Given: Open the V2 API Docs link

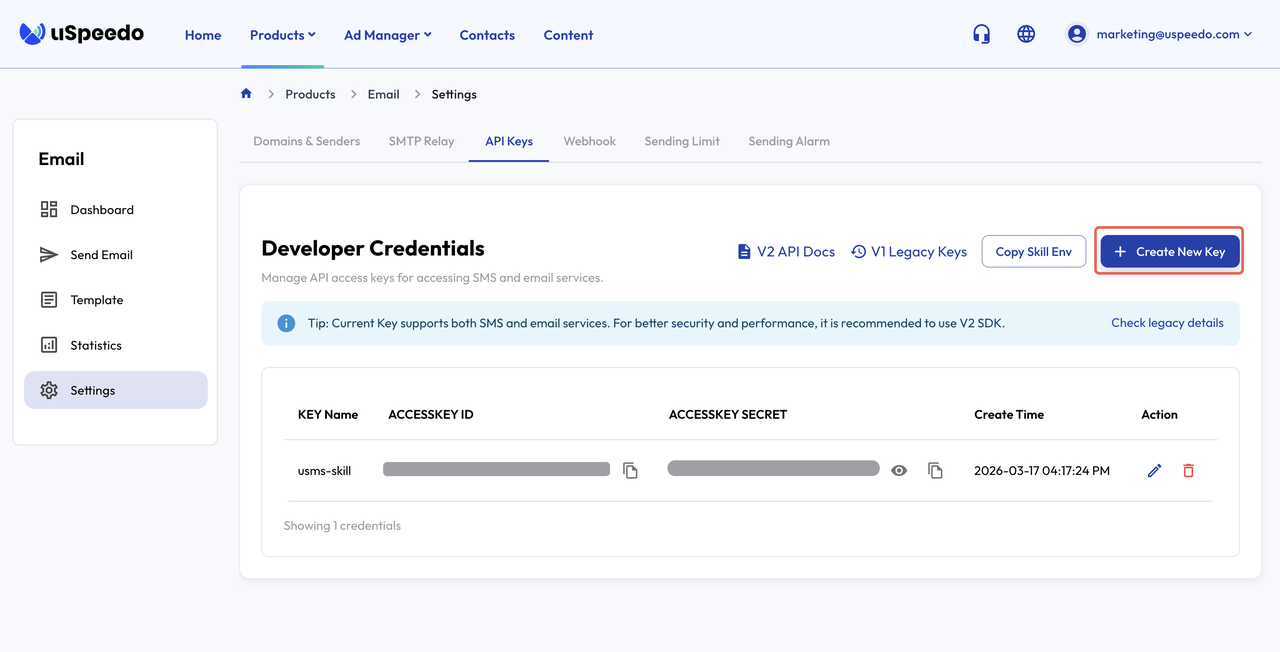Looking at the screenshot, I should 786,252.
